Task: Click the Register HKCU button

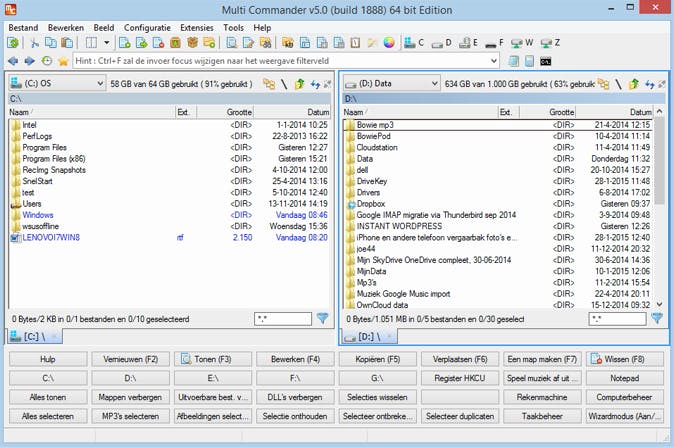Action: tap(460, 378)
